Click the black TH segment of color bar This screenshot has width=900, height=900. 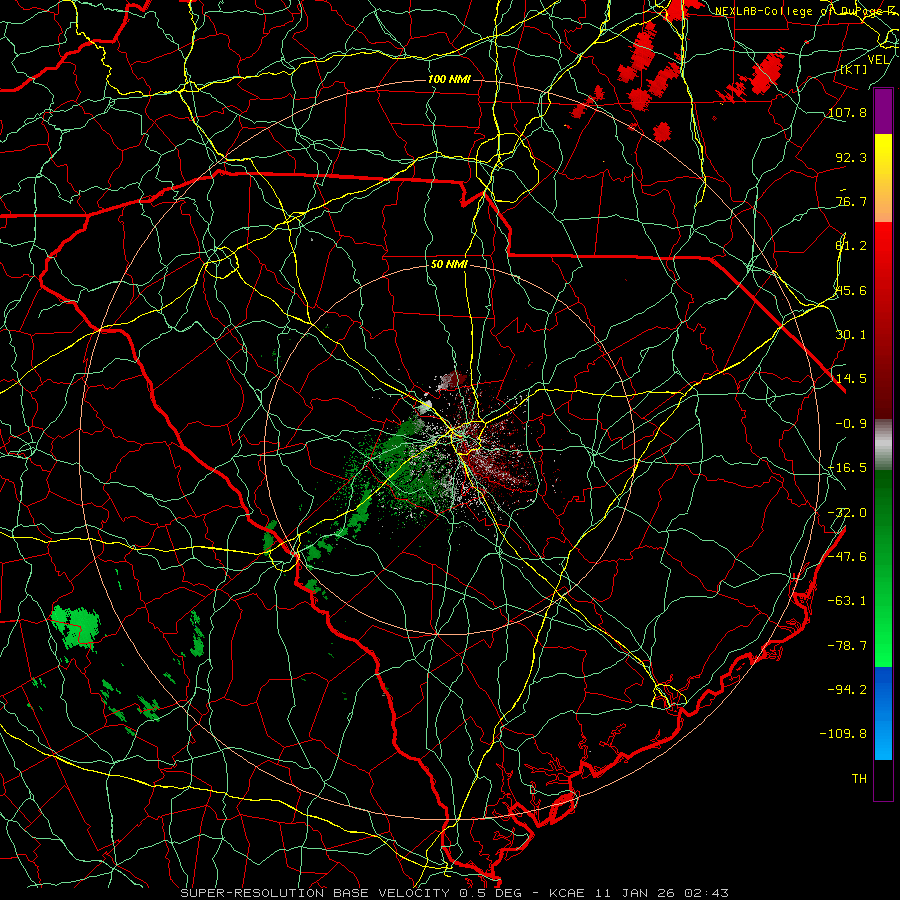(883, 779)
